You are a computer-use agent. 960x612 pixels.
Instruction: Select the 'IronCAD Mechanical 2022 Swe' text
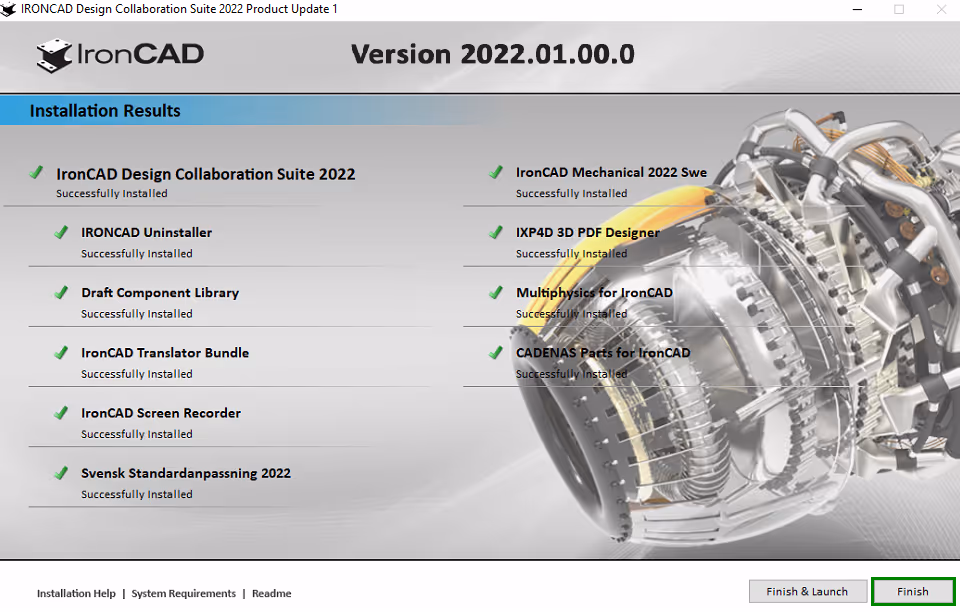point(611,173)
